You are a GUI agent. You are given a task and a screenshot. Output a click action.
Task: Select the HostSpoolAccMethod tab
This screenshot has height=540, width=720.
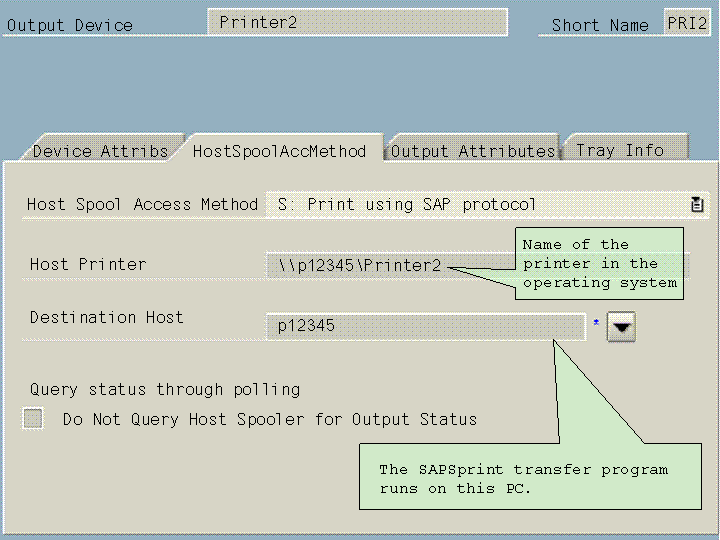tap(279, 151)
